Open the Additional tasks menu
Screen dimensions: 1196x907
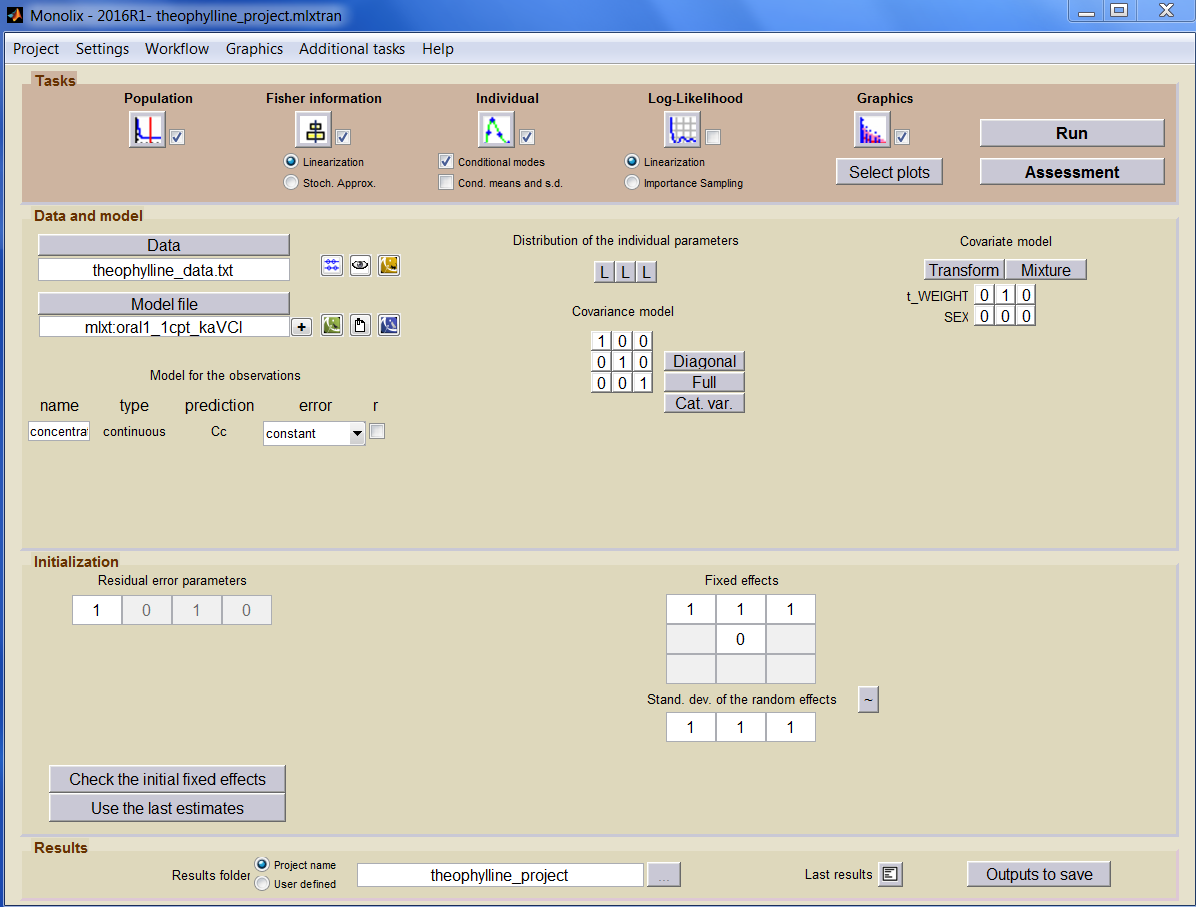352,49
